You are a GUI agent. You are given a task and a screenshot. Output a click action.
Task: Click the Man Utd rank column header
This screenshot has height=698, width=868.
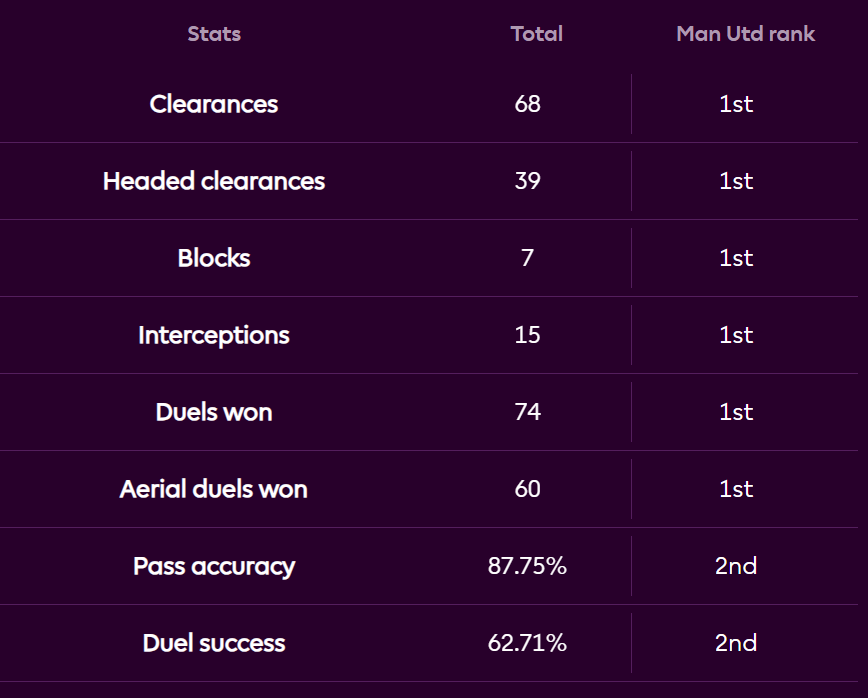click(745, 34)
